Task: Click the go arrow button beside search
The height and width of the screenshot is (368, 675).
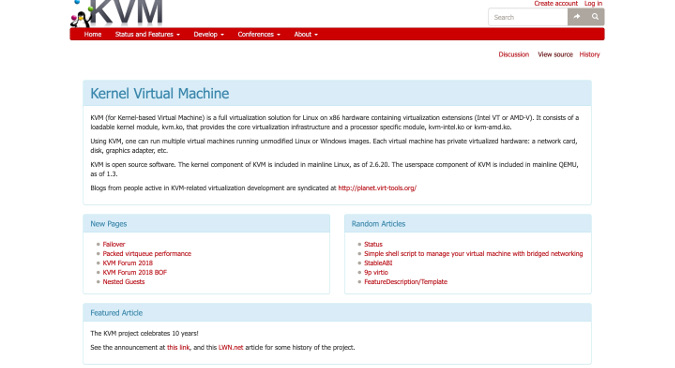Action: [x=577, y=17]
